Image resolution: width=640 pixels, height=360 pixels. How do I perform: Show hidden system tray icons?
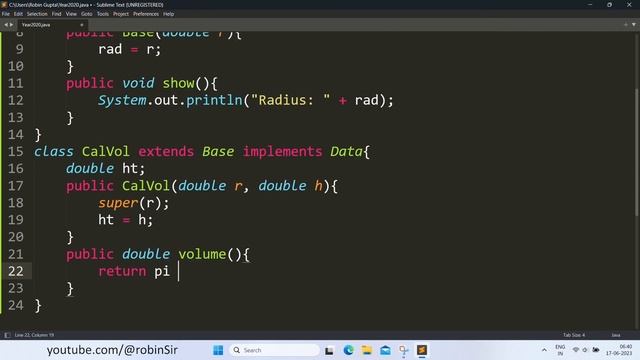tap(544, 350)
